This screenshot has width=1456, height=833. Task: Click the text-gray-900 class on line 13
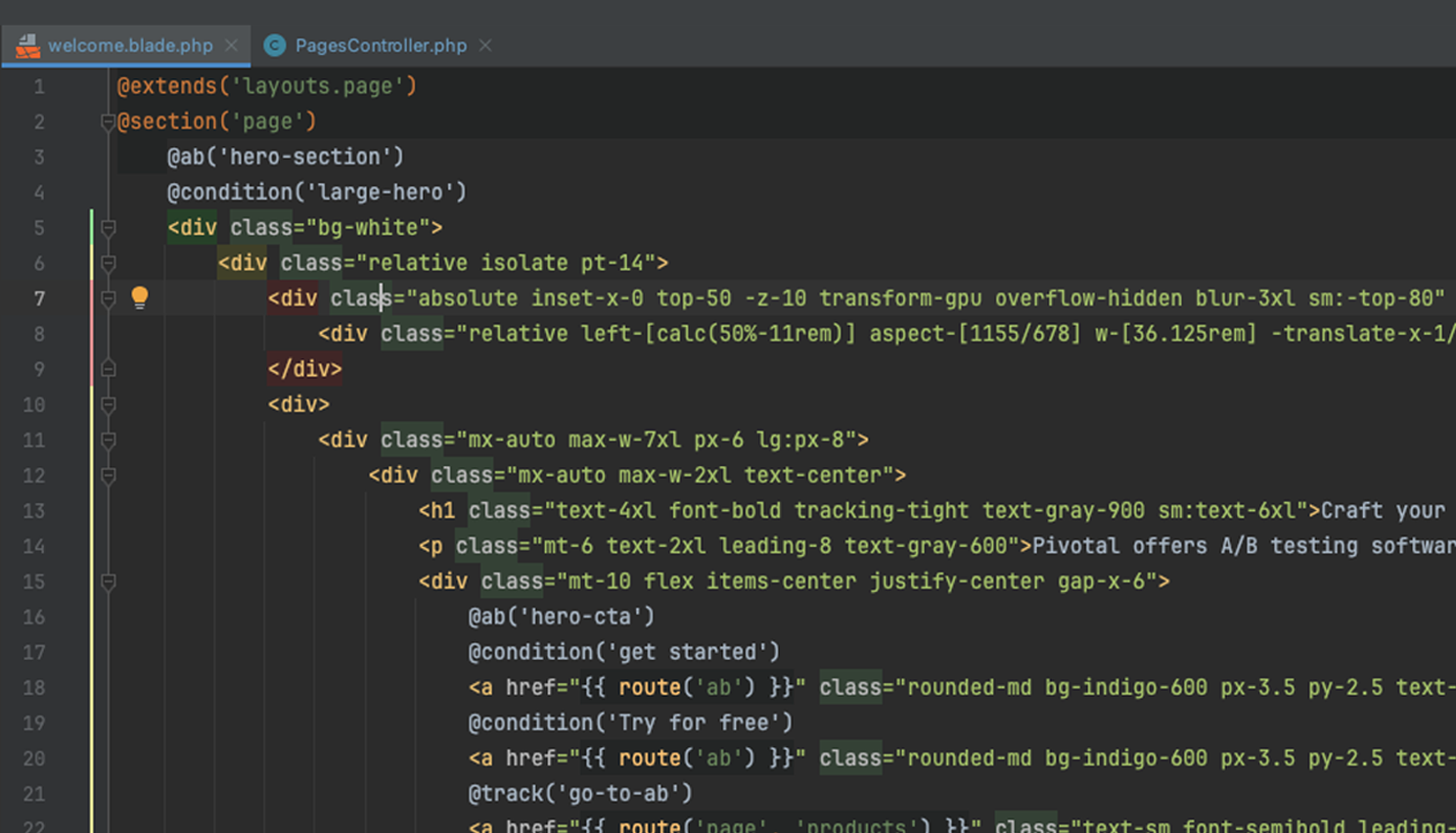click(1064, 511)
